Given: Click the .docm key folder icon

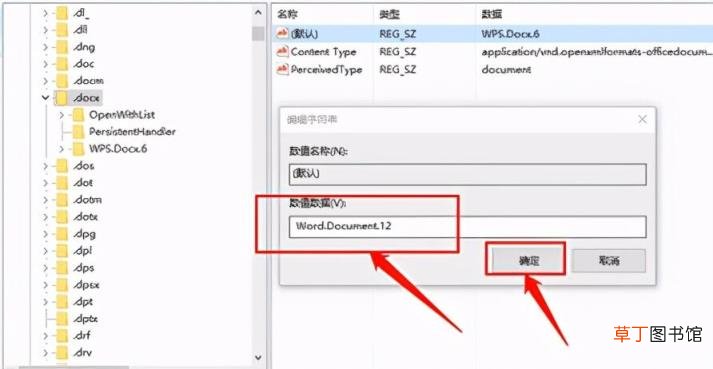Looking at the screenshot, I should (62, 81).
